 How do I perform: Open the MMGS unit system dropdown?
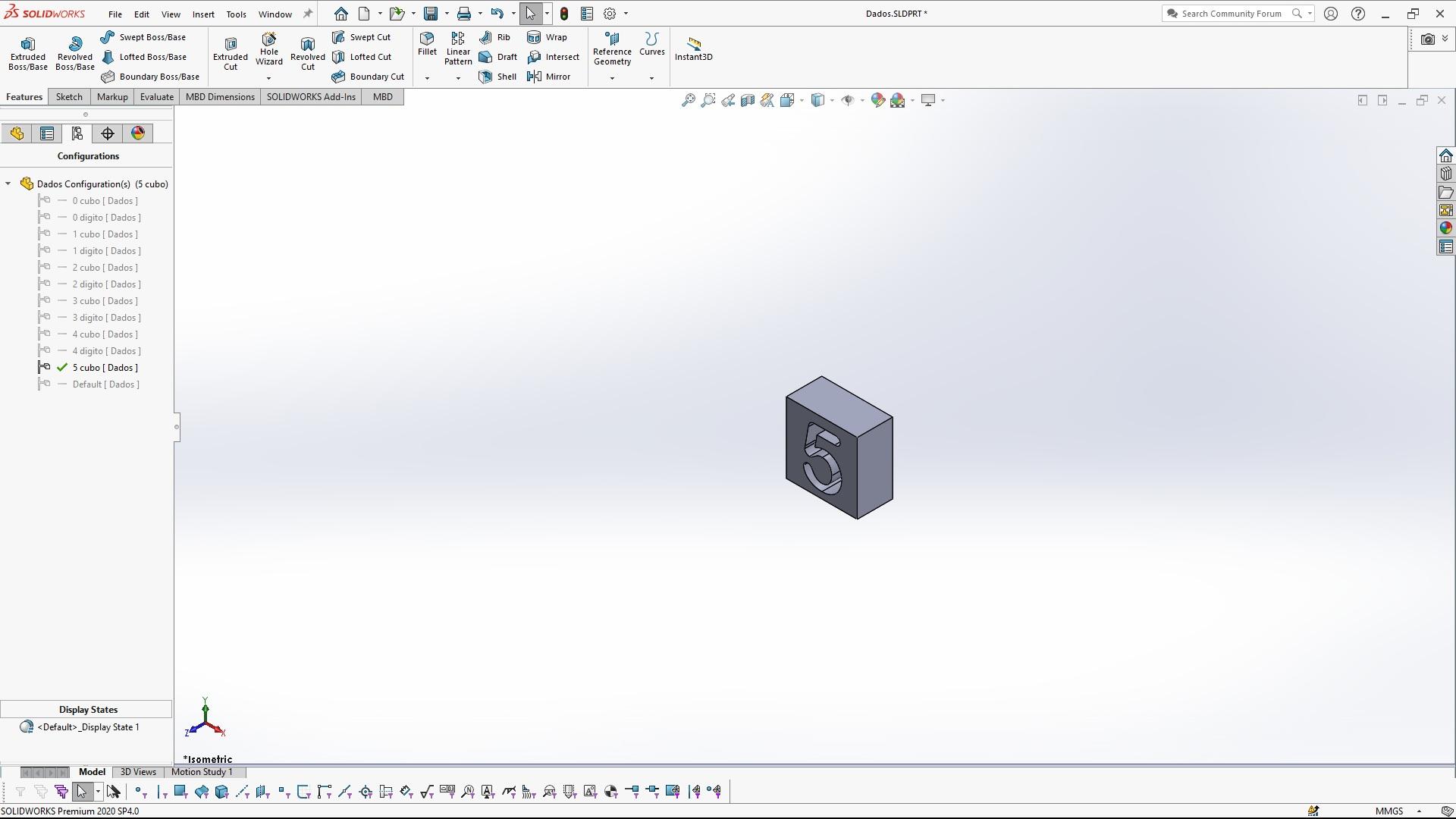point(1419,811)
